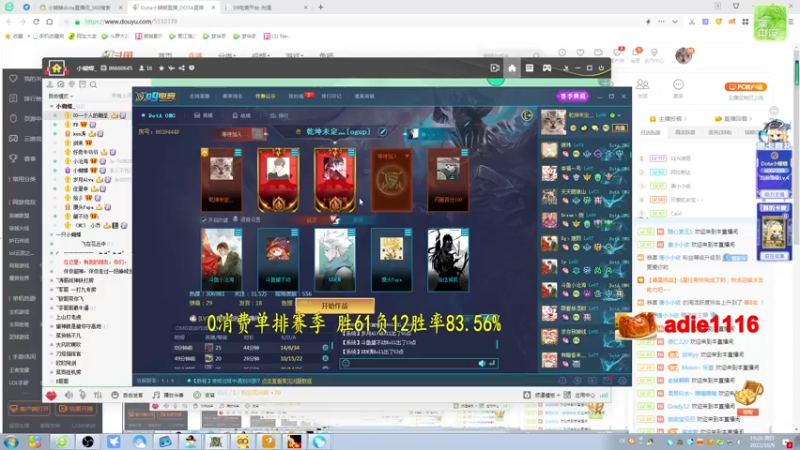800x450 pixels.
Task: Click the star favorite icon in YY title bar
Action: click(162, 68)
